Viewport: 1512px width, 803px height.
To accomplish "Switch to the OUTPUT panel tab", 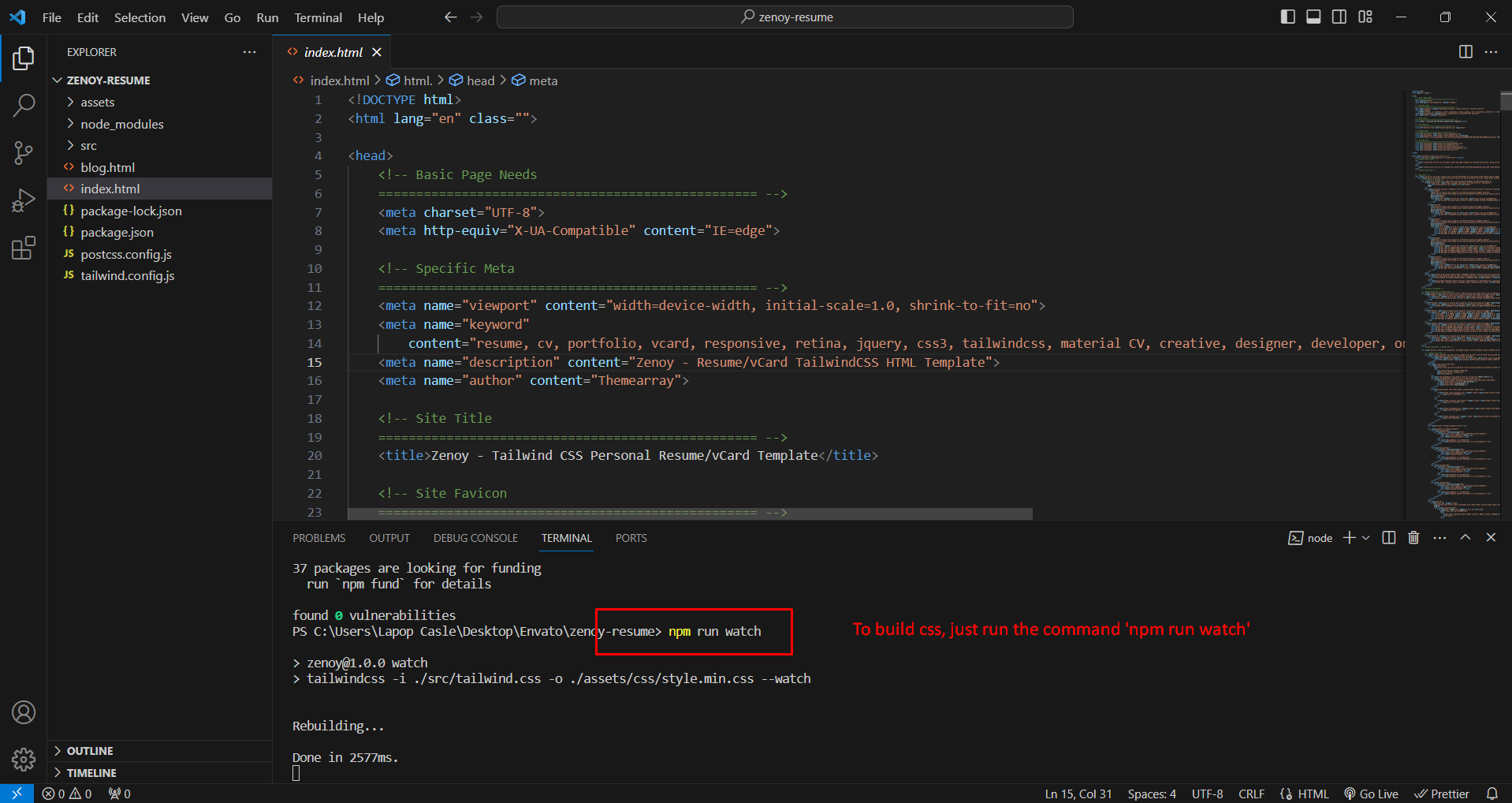I will pyautogui.click(x=389, y=538).
